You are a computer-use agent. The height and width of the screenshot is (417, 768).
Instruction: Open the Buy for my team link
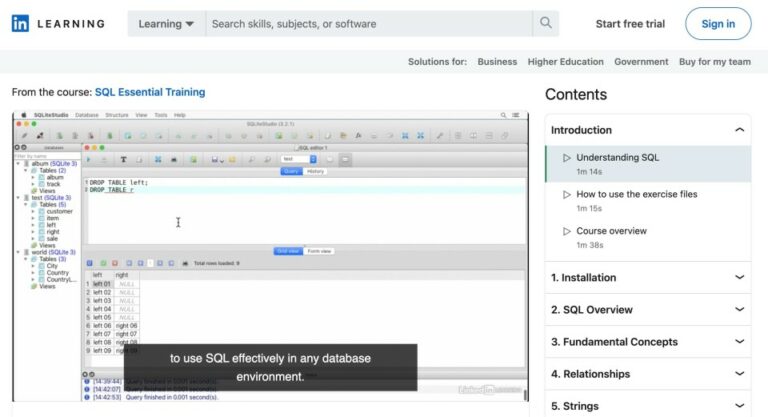715,62
